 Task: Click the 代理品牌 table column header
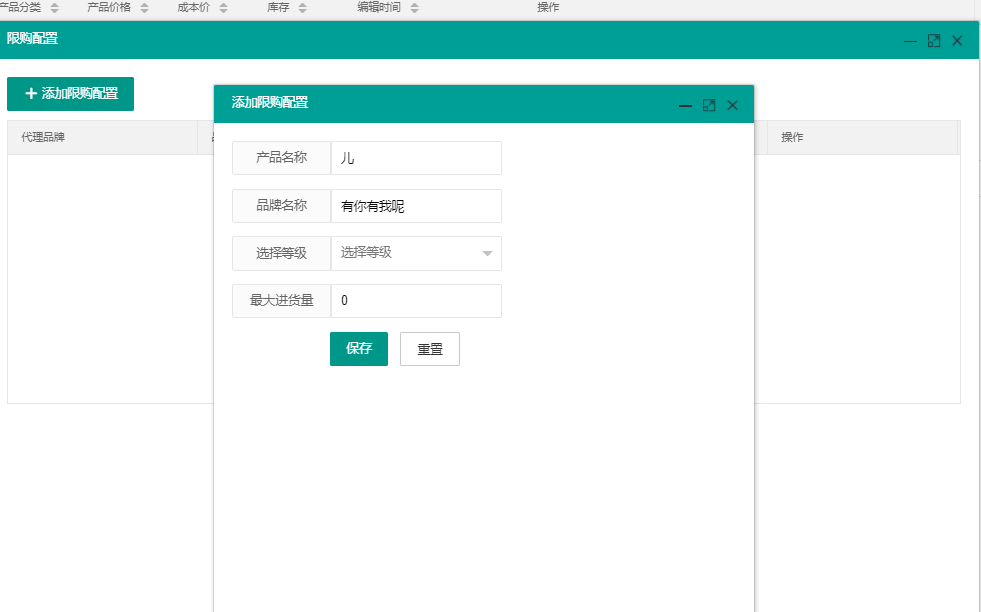(43, 137)
